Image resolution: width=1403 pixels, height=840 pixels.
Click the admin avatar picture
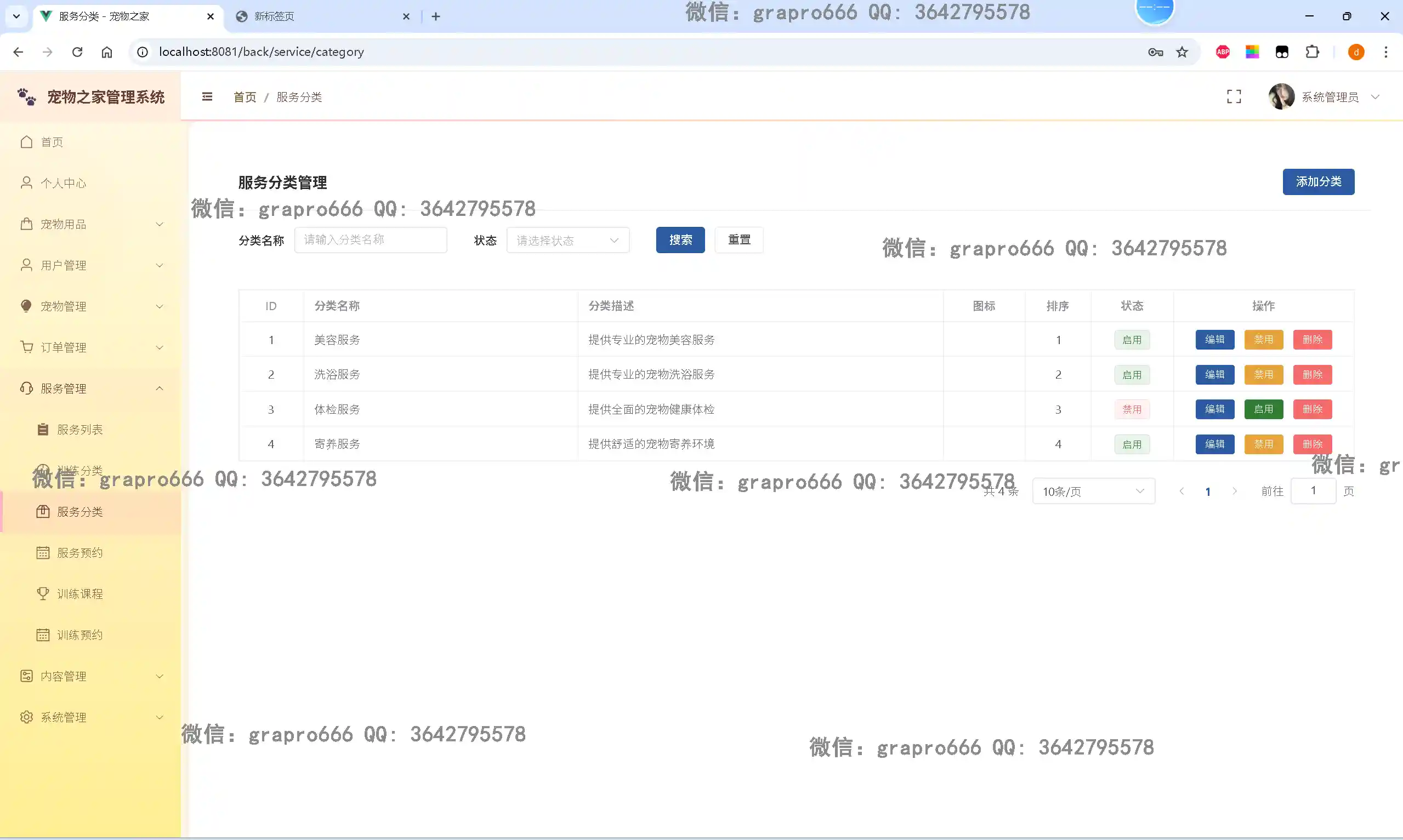(x=1281, y=97)
